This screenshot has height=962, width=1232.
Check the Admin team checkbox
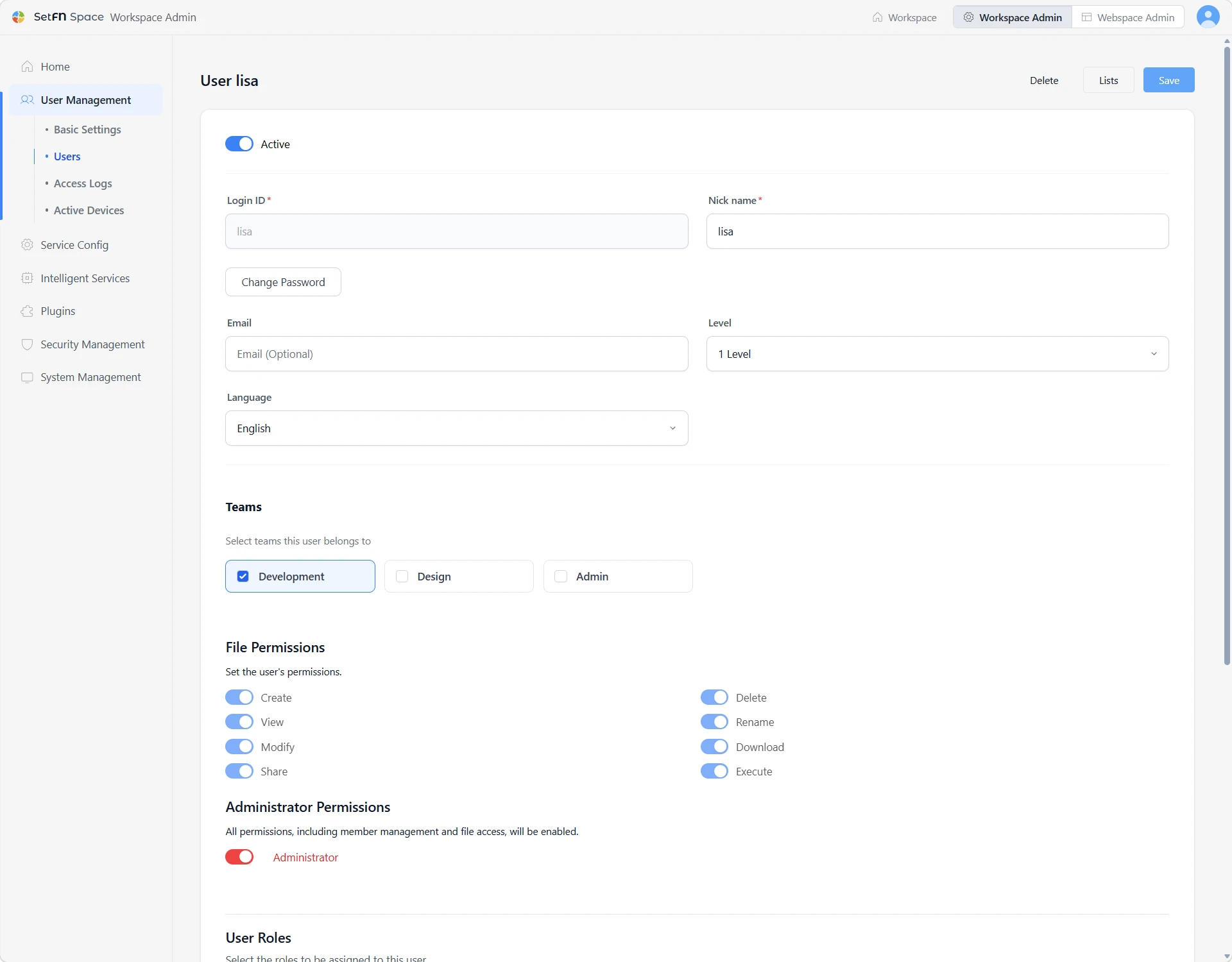coord(561,576)
